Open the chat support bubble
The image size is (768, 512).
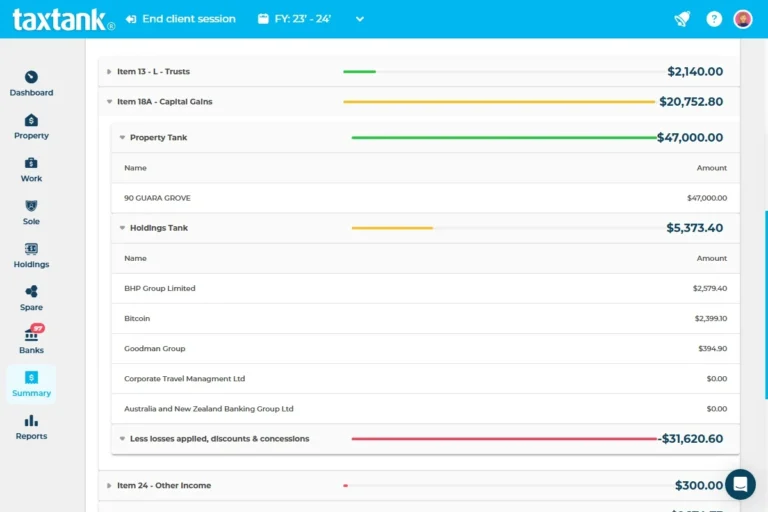coord(740,484)
